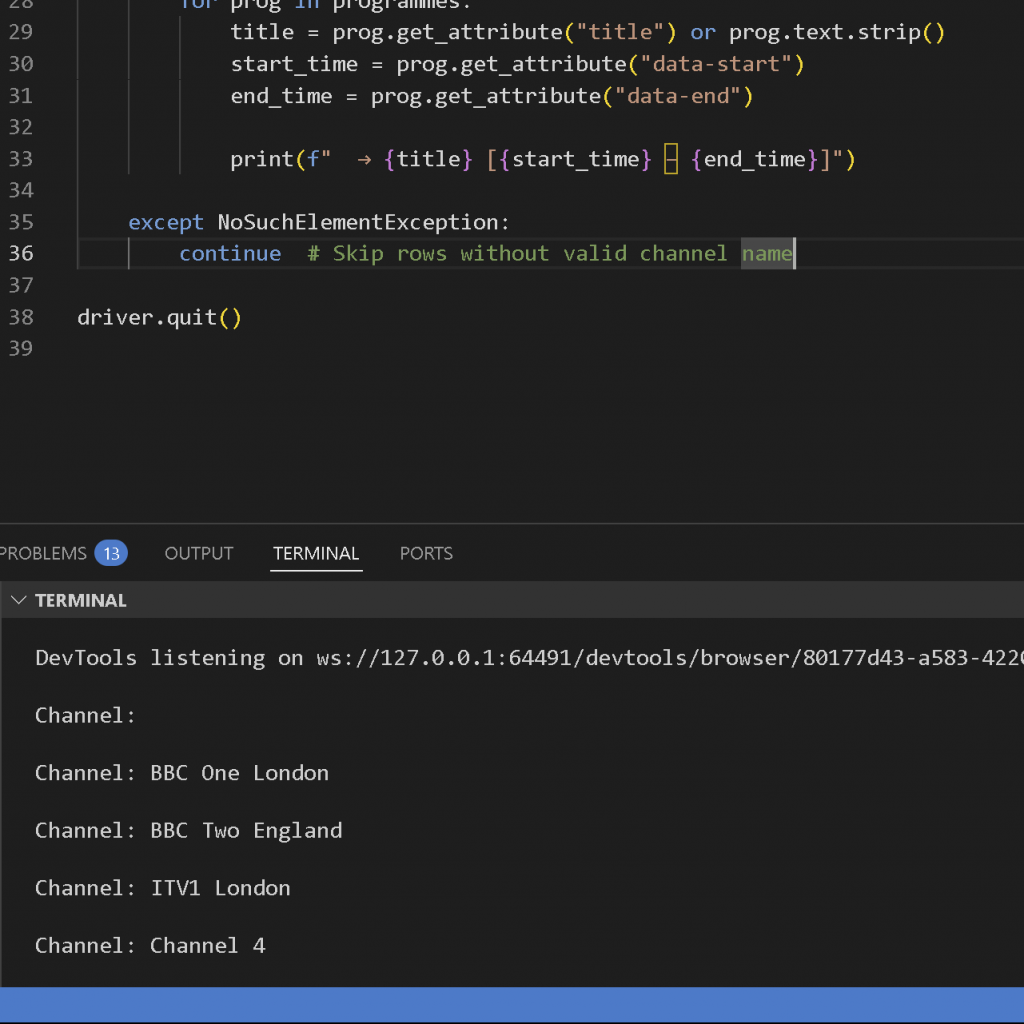Click the empty 'Channel:' terminal line
Viewport: 1024px width, 1024px height.
pyautogui.click(x=86, y=716)
